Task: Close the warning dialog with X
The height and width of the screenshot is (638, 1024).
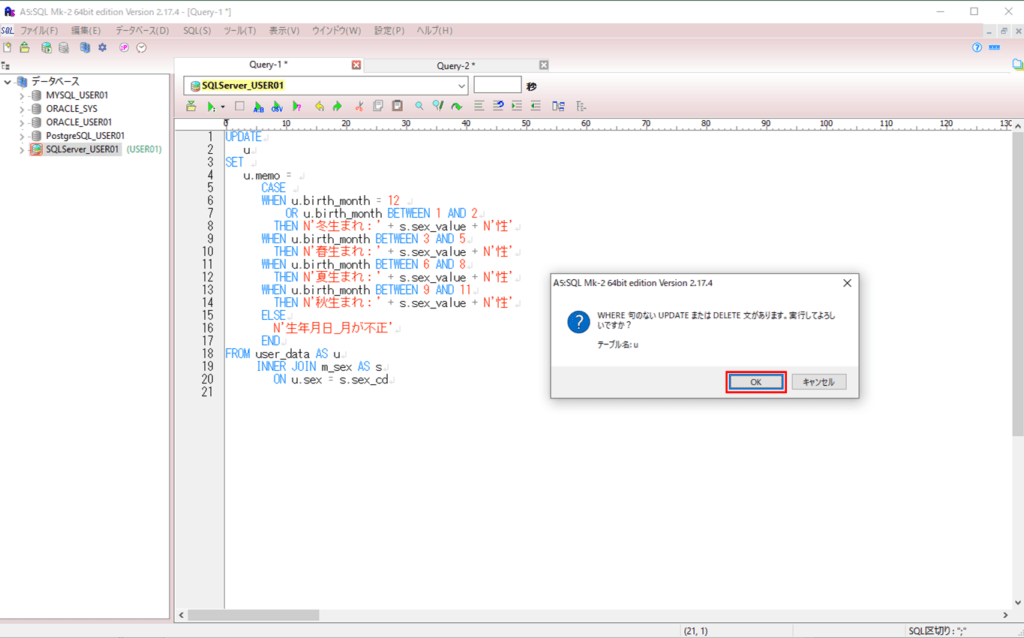Action: point(847,283)
